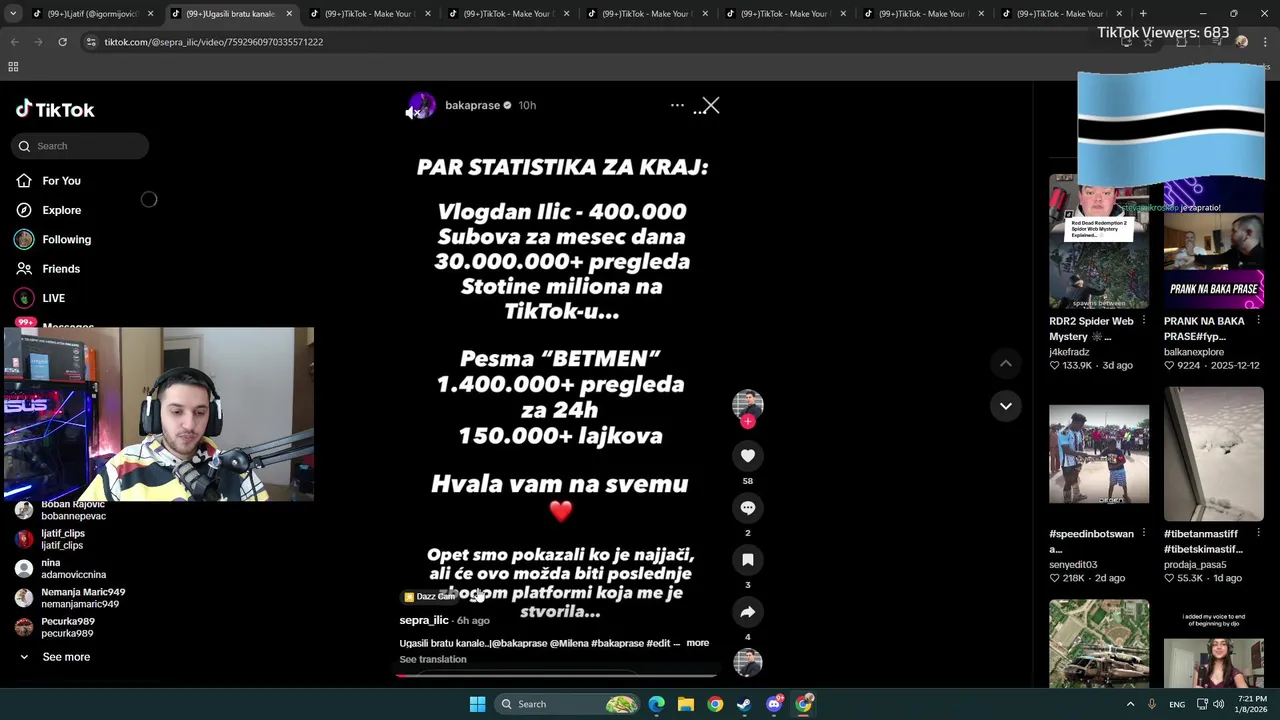Like the video with heart icon
1280x720 pixels.
[747, 455]
